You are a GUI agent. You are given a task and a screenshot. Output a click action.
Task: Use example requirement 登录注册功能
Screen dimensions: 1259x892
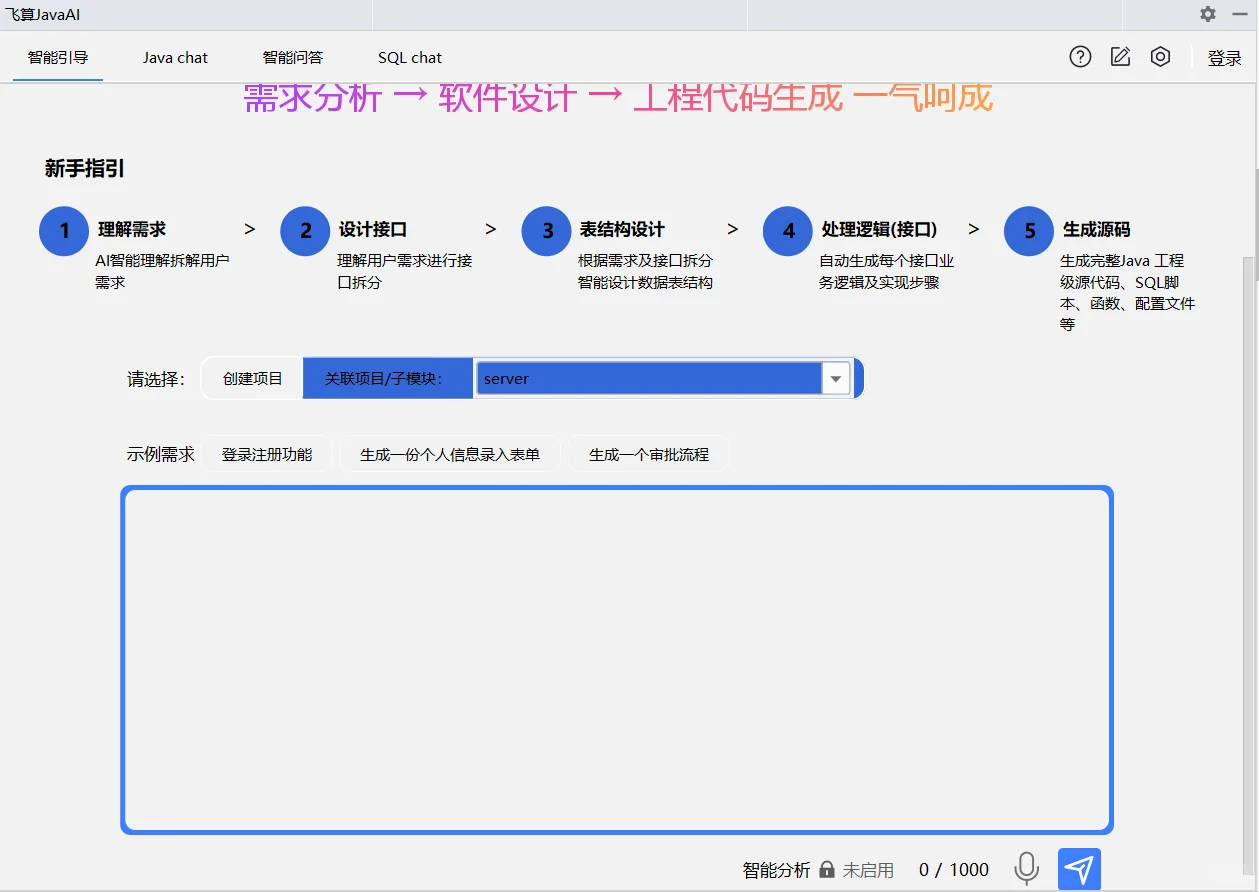(x=269, y=453)
